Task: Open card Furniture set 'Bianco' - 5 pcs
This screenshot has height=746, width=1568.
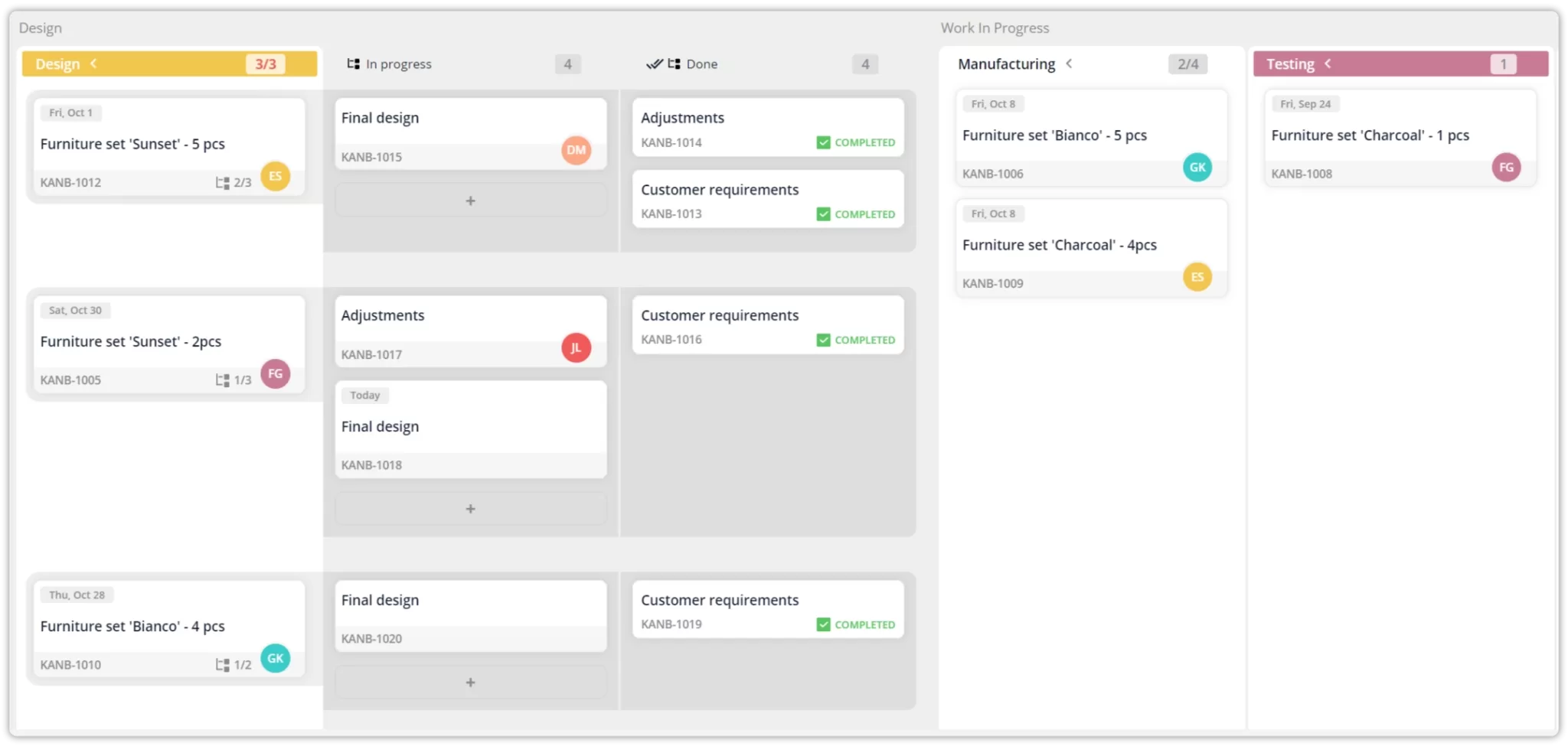Action: coord(1091,138)
